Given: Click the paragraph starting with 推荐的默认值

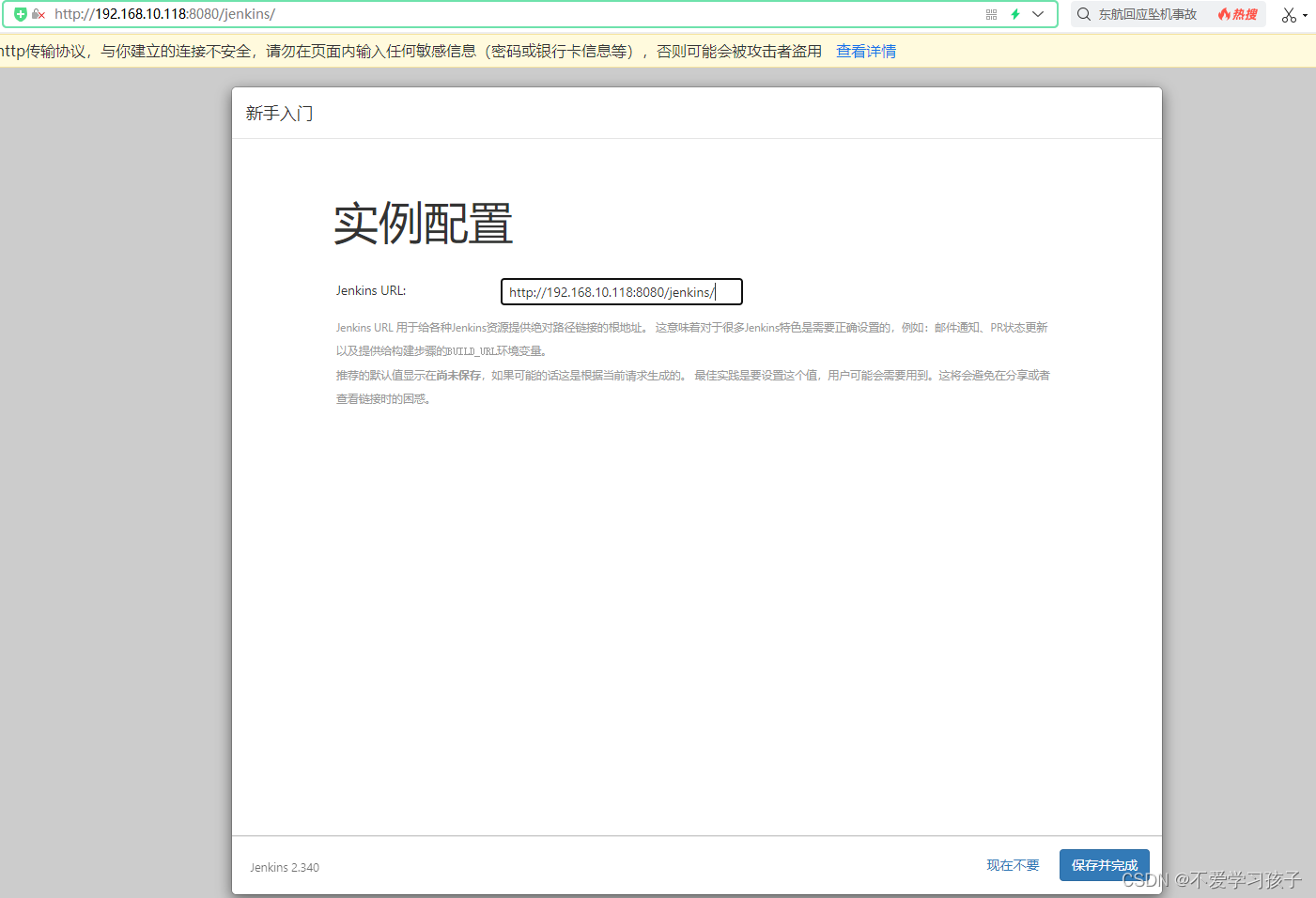Looking at the screenshot, I should (693, 387).
